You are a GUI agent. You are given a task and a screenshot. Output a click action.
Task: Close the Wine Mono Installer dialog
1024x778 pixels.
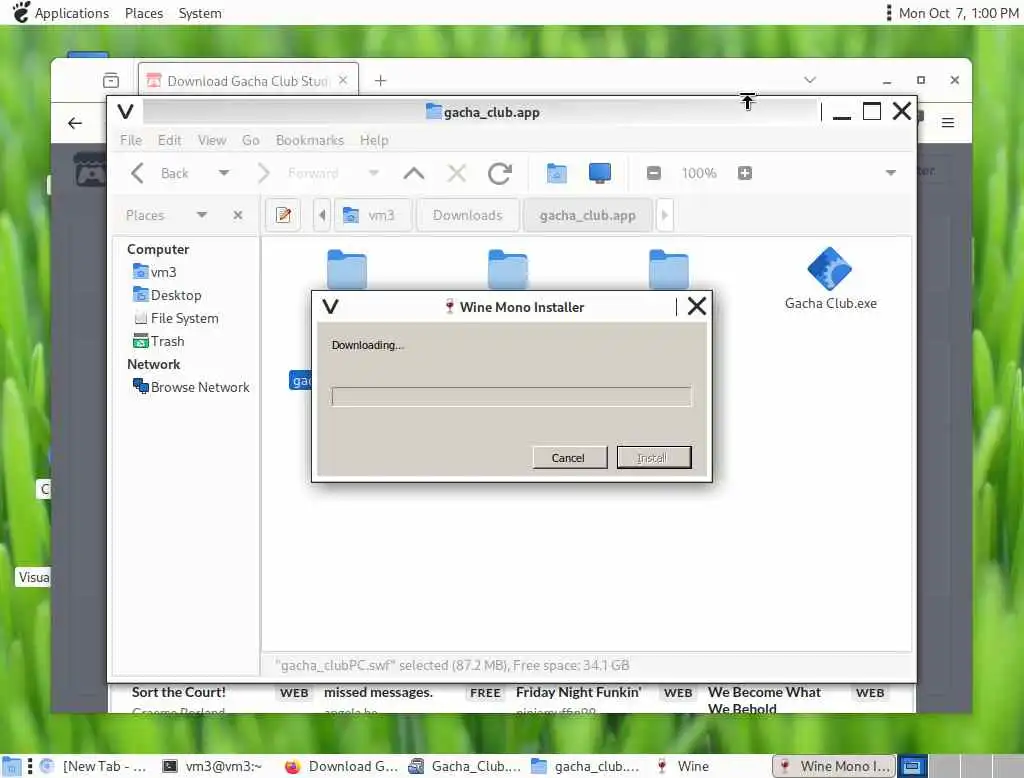click(696, 306)
